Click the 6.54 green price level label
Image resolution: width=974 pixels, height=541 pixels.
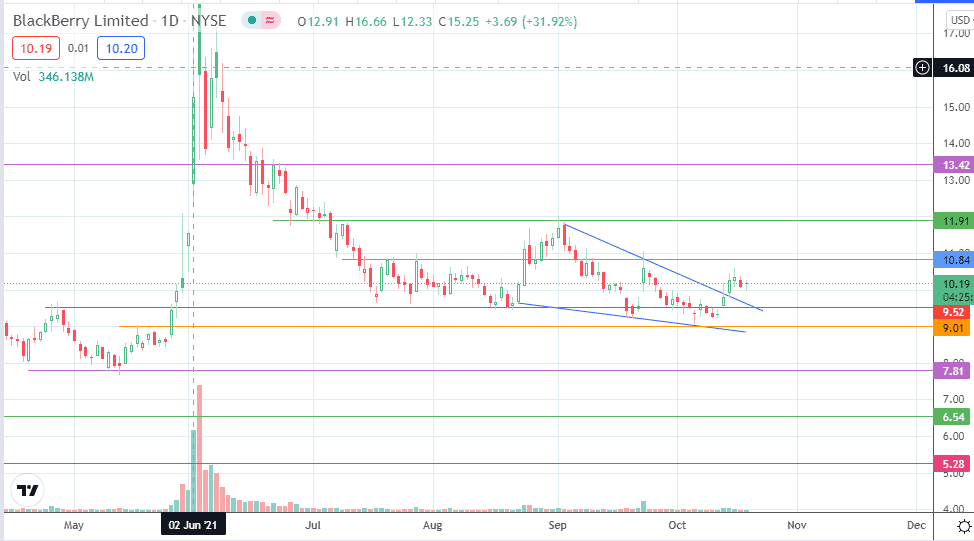953,417
